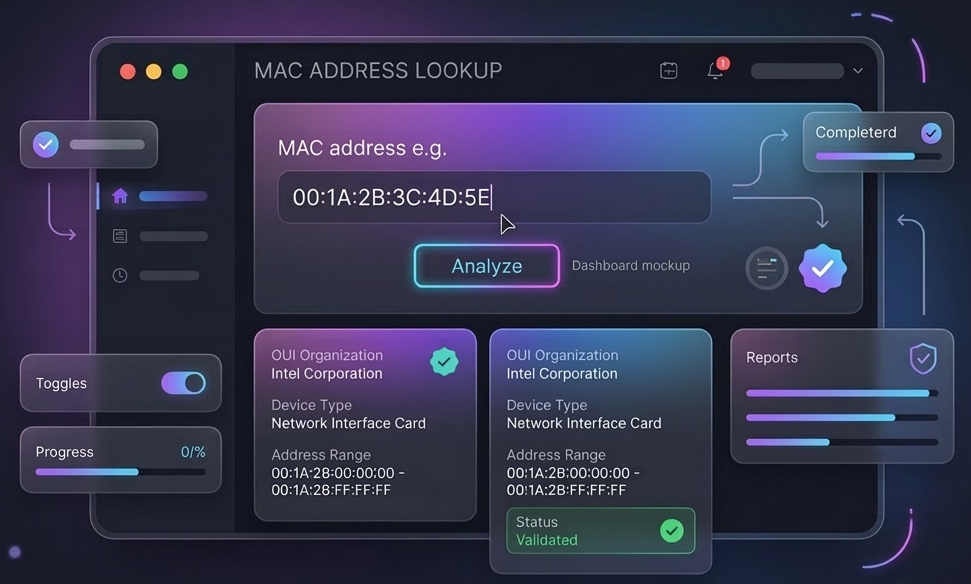971x584 pixels.
Task: Click the 'Dashboard mockup' text
Action: 630,266
